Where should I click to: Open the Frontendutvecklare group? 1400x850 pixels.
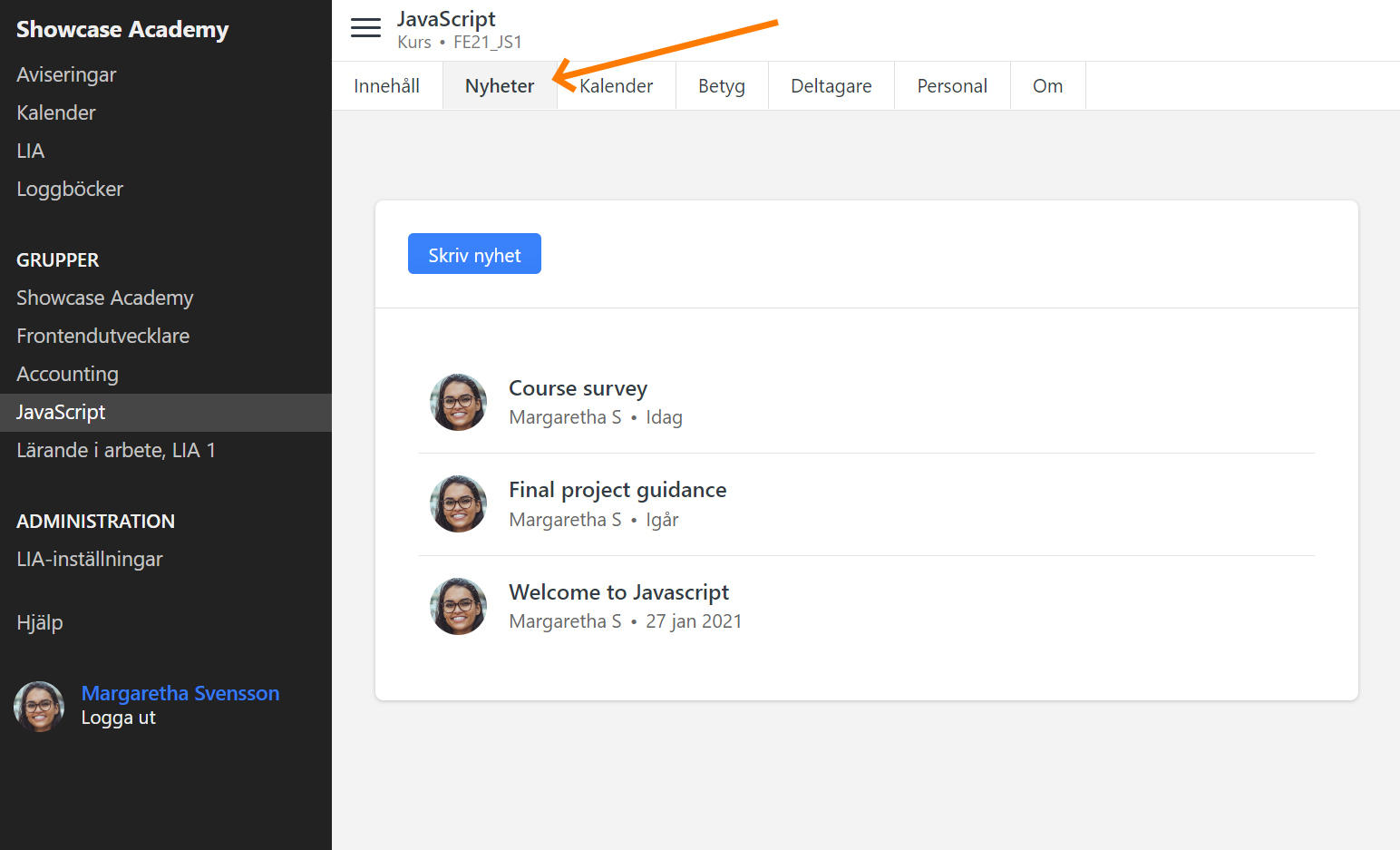[x=102, y=336]
